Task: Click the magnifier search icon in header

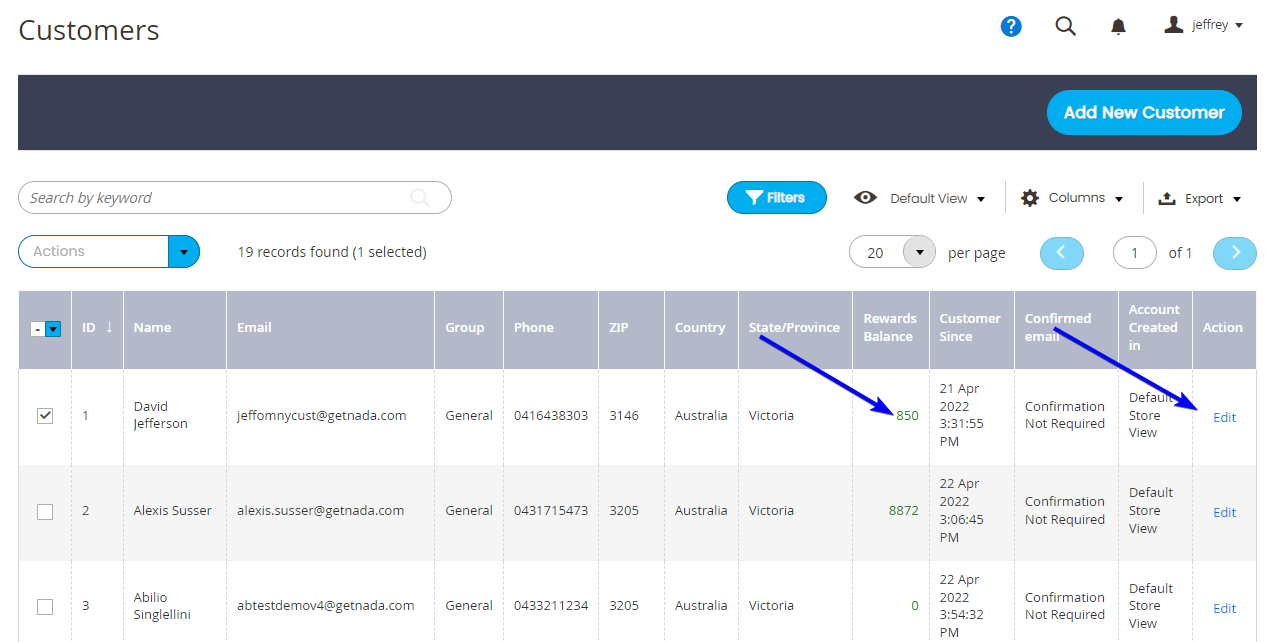Action: 1066,27
